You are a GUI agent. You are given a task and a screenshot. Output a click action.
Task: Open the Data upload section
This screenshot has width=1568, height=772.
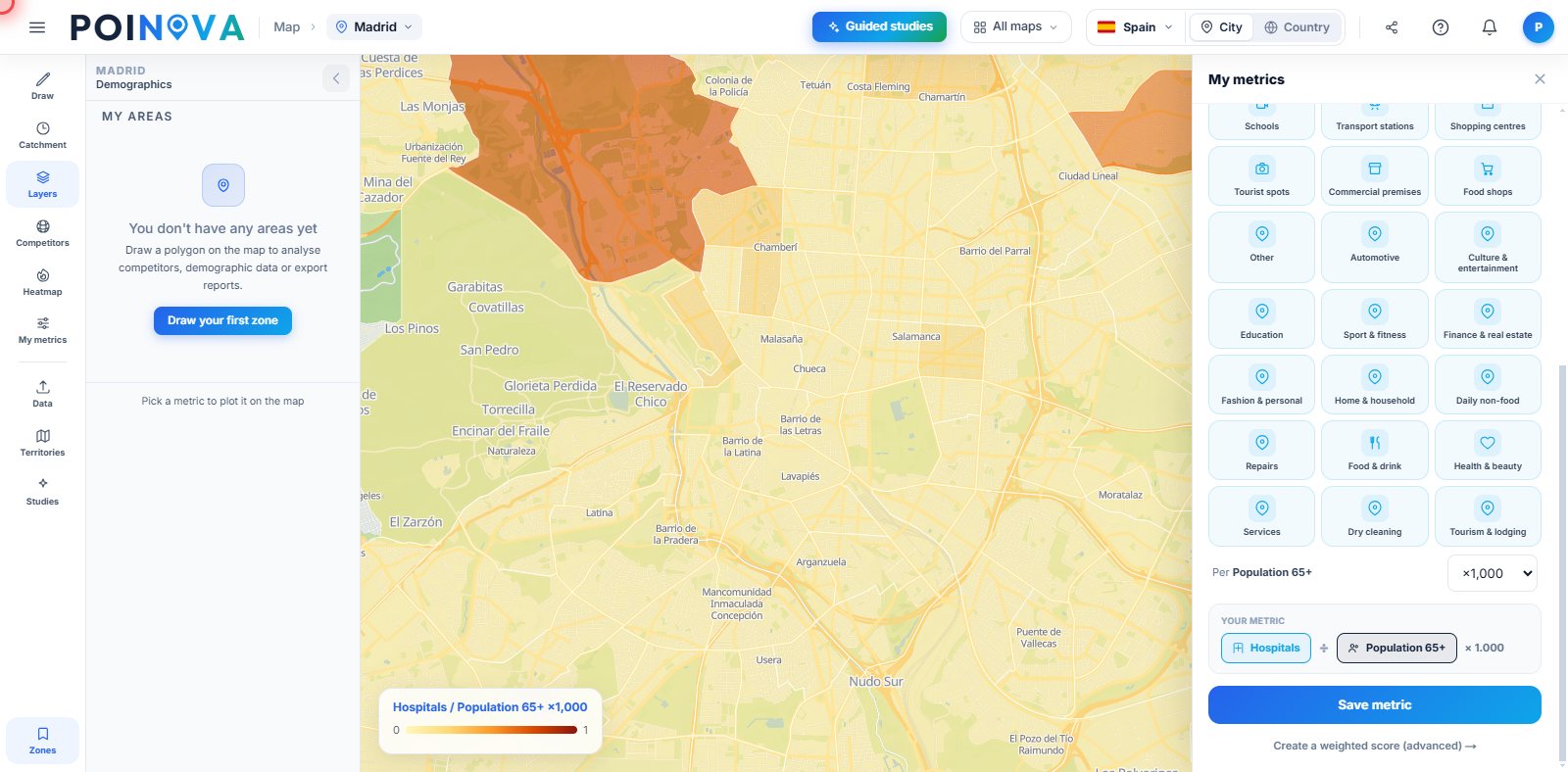[x=42, y=394]
